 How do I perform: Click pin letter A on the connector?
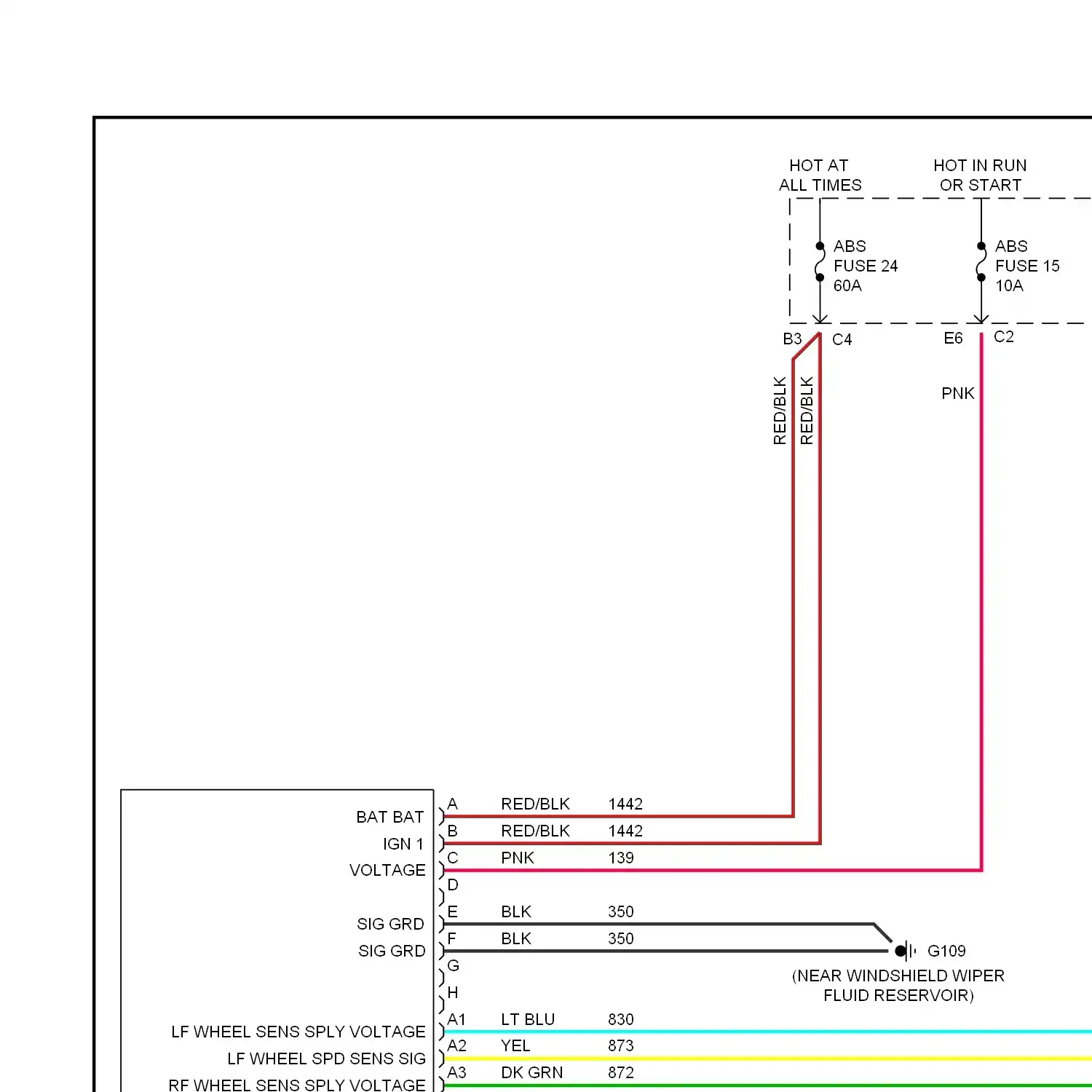(x=452, y=804)
